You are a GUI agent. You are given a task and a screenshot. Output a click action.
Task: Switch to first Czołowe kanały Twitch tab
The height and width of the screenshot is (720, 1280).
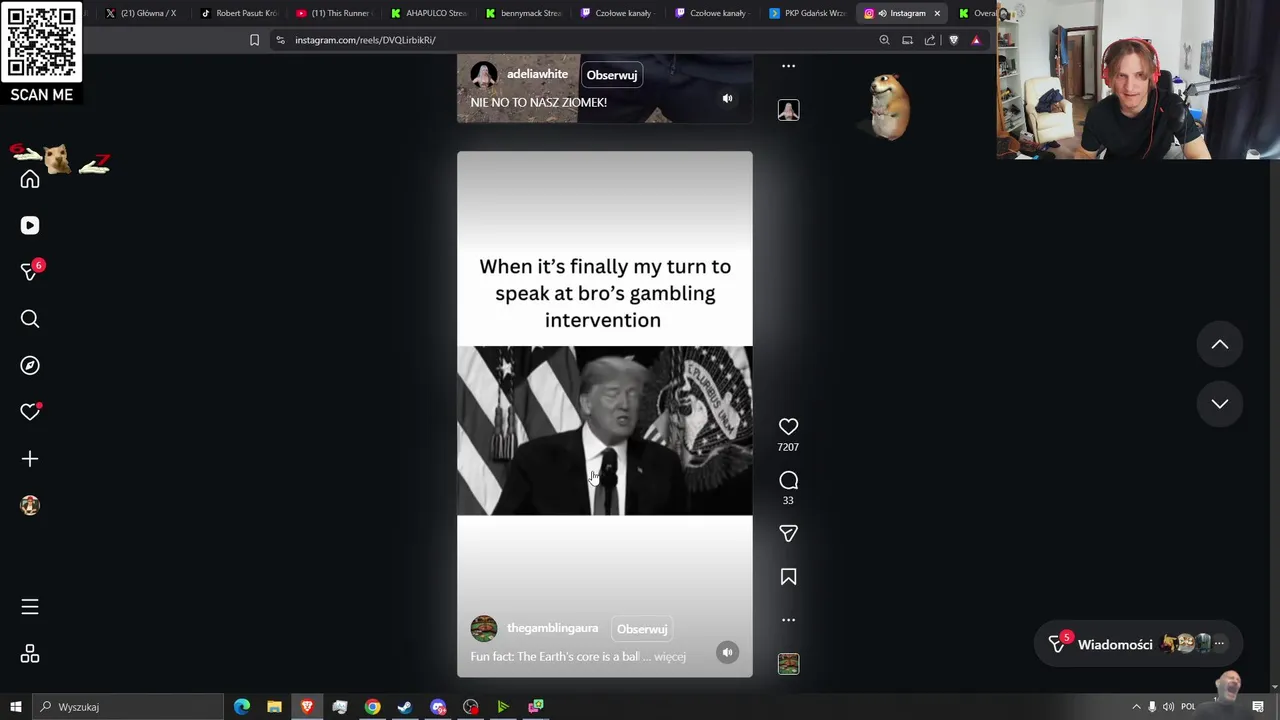pyautogui.click(x=619, y=13)
